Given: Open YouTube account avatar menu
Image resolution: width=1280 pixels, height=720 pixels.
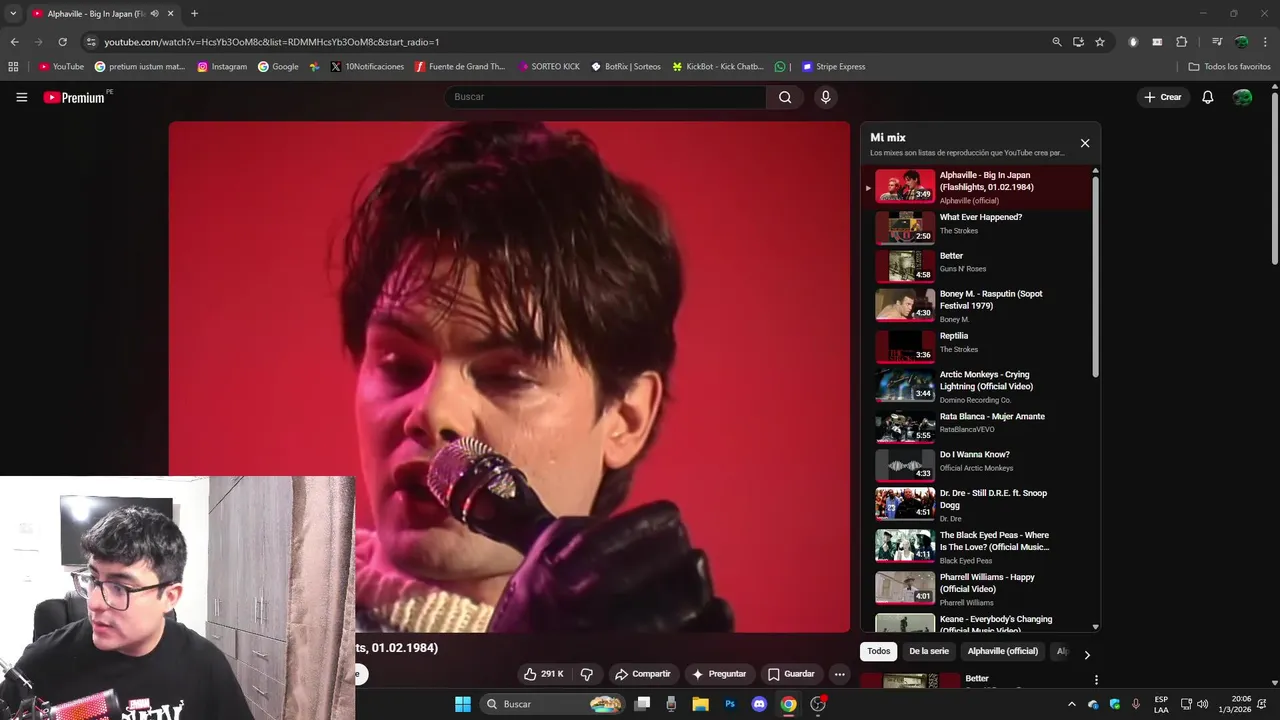Looking at the screenshot, I should (x=1242, y=97).
